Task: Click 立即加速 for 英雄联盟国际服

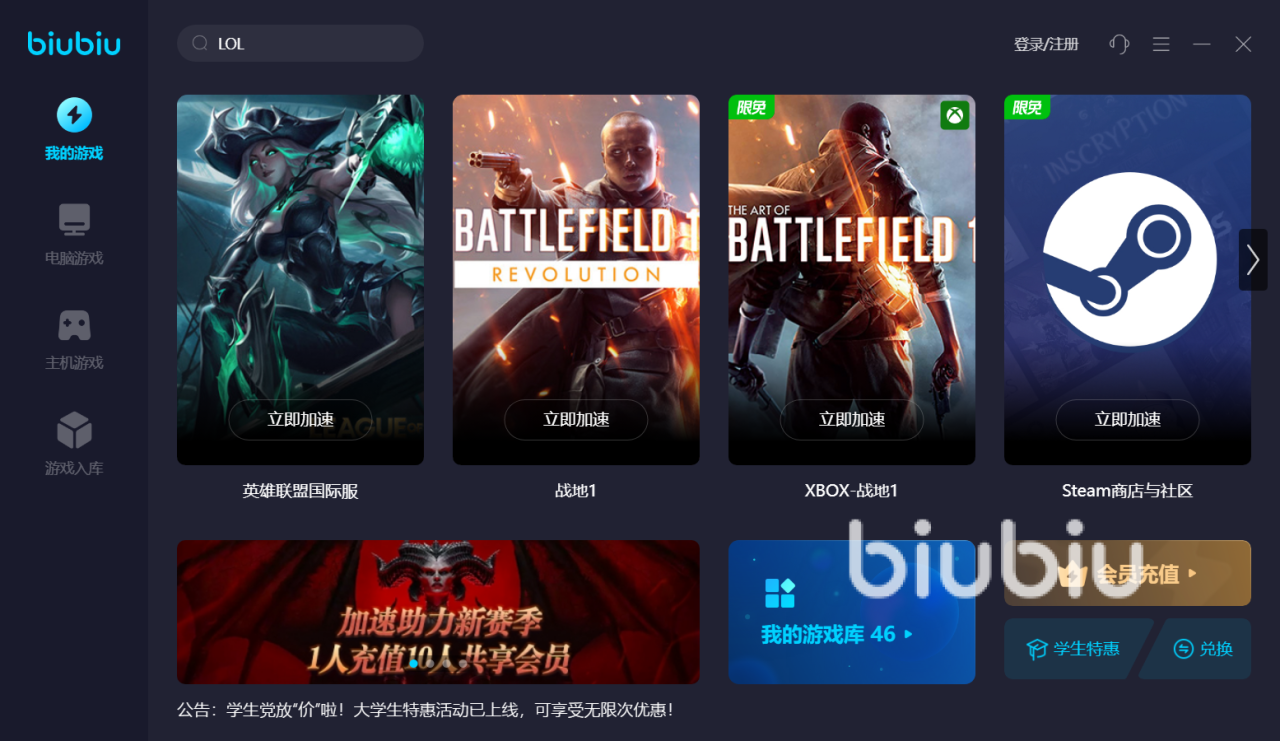Action: click(300, 420)
